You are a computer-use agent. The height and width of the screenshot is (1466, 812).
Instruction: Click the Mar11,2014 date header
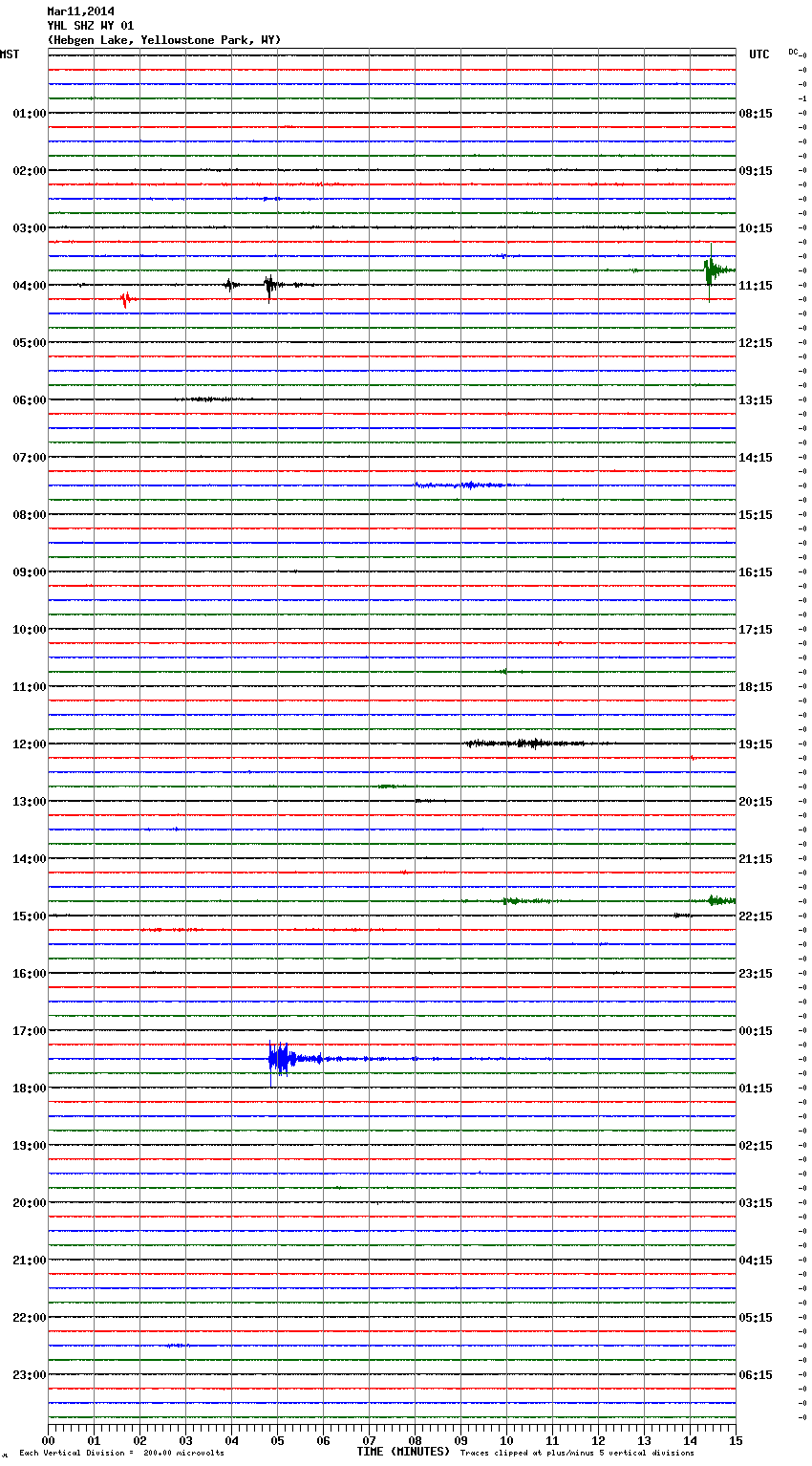coord(80,11)
